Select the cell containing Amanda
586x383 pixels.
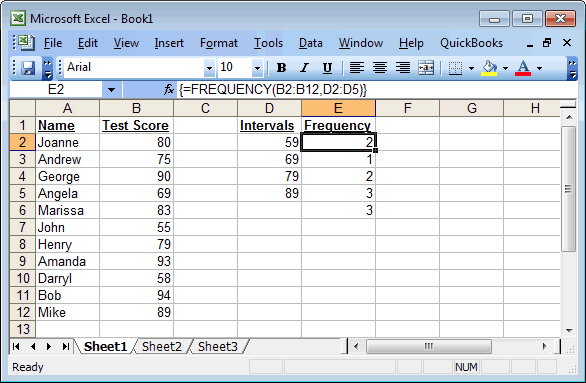(67, 261)
